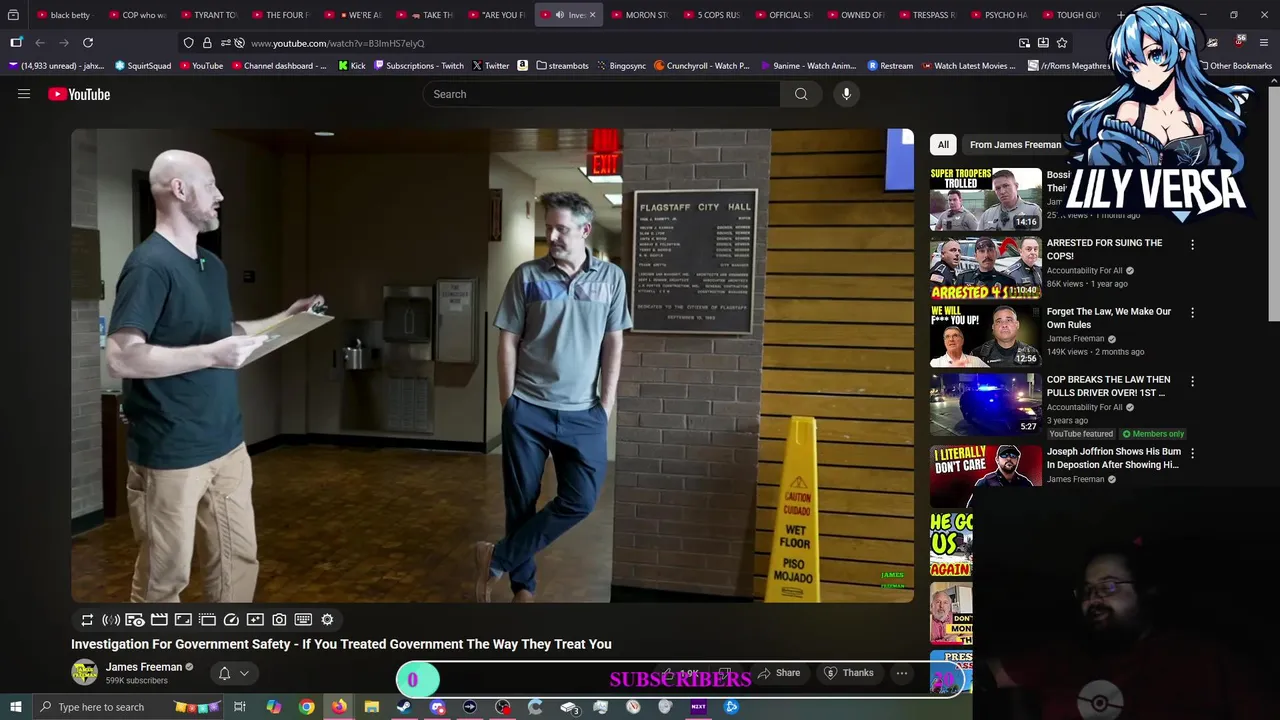This screenshot has width=1280, height=720.
Task: Open more actions ellipsis beside Thanks button
Action: [x=902, y=673]
